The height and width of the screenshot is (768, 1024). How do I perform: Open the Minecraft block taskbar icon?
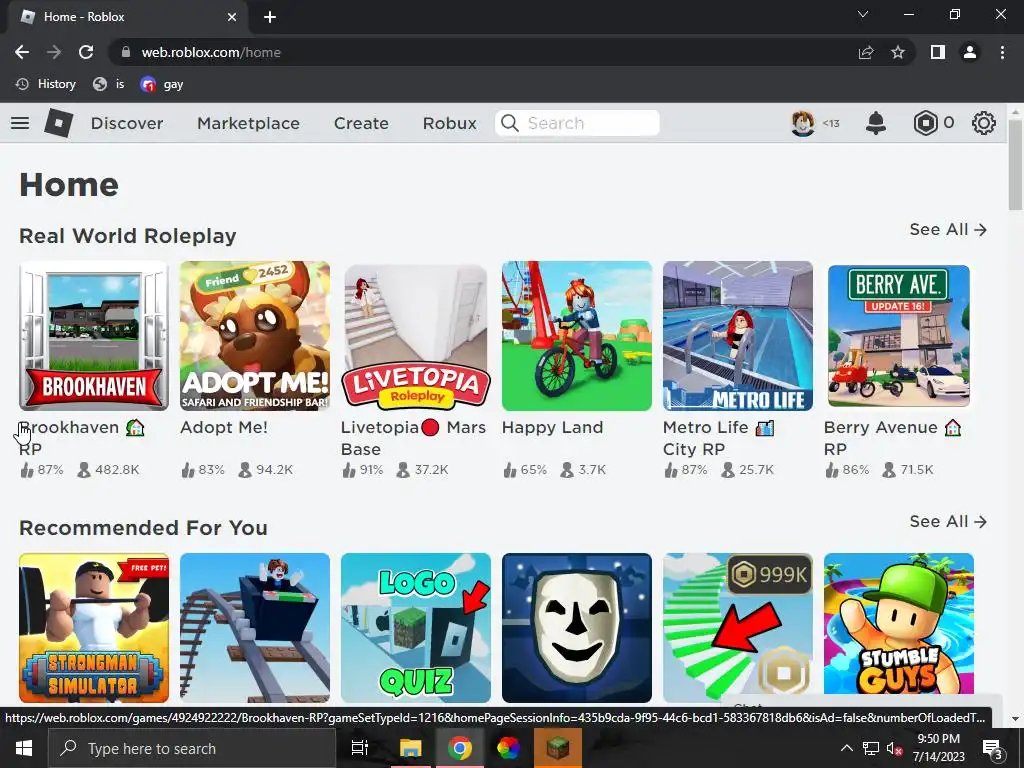(x=558, y=748)
